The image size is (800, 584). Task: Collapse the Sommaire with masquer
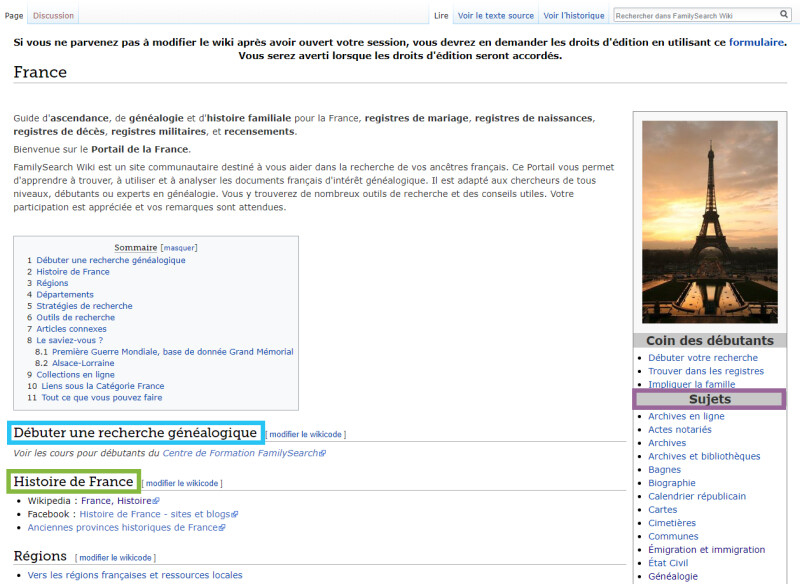[179, 248]
